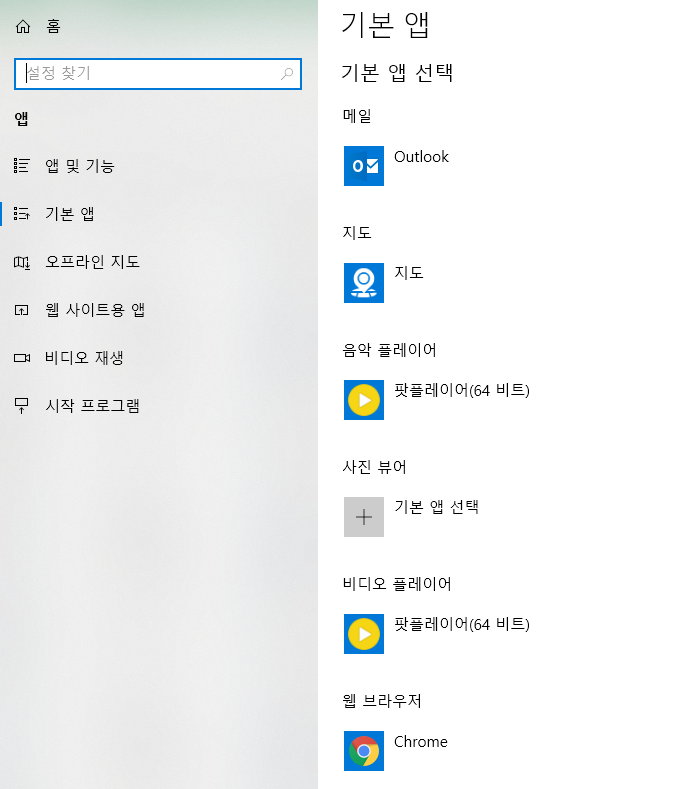Change default web browser Chrome

click(421, 742)
